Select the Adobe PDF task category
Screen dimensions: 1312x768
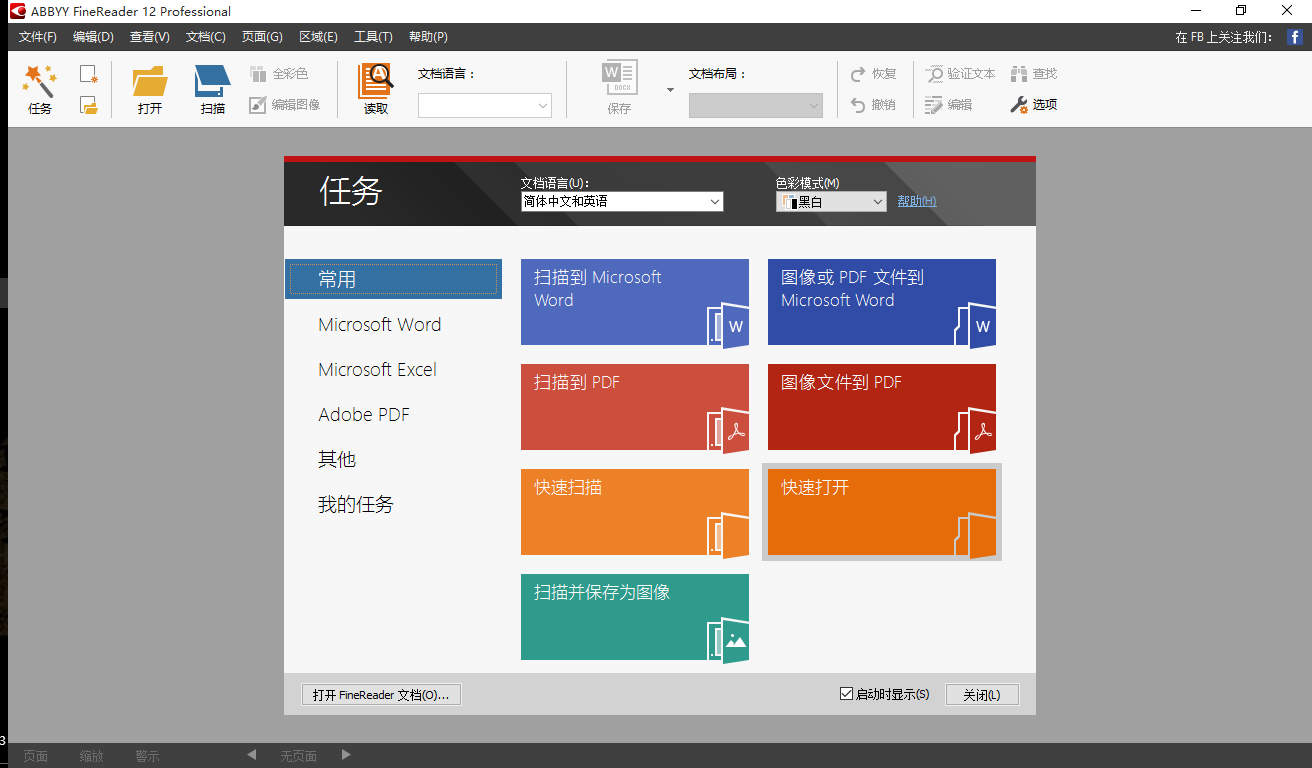click(x=364, y=415)
